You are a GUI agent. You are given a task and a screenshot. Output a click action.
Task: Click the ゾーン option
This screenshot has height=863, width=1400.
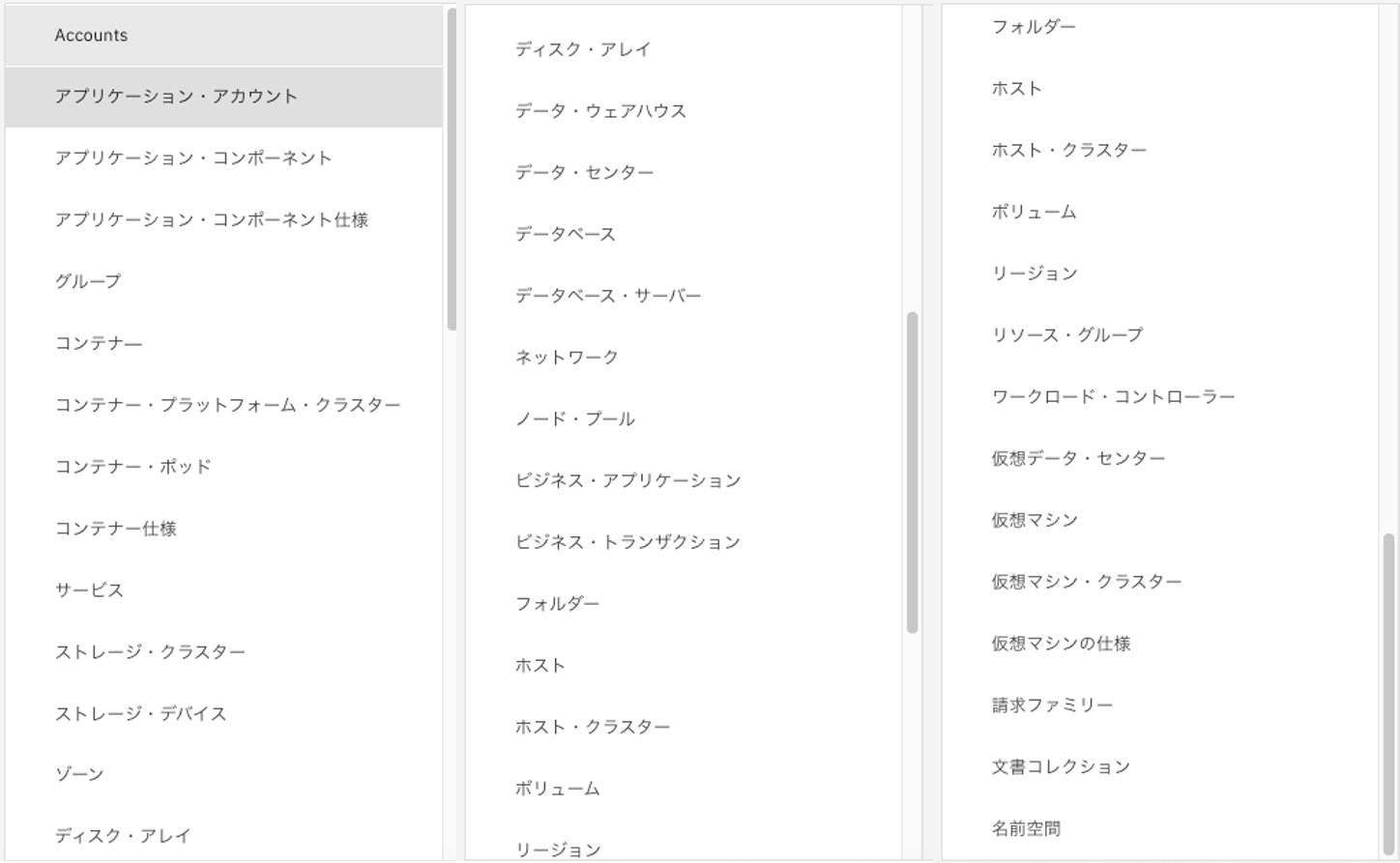point(79,774)
